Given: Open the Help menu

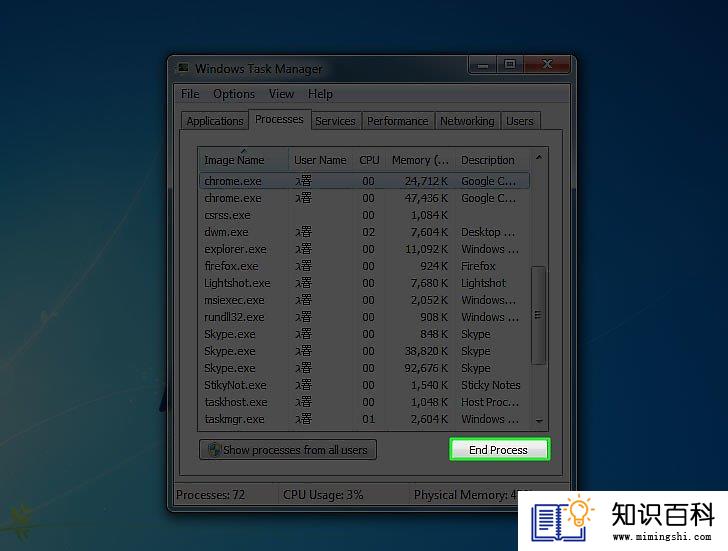Looking at the screenshot, I should click(320, 94).
